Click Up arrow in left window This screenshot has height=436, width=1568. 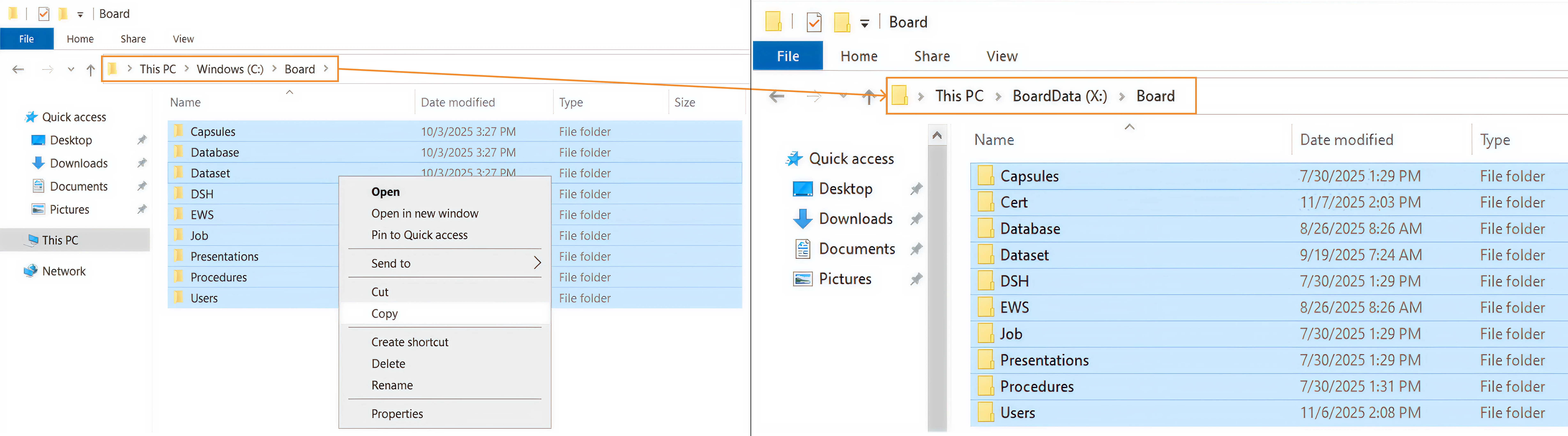pyautogui.click(x=91, y=70)
